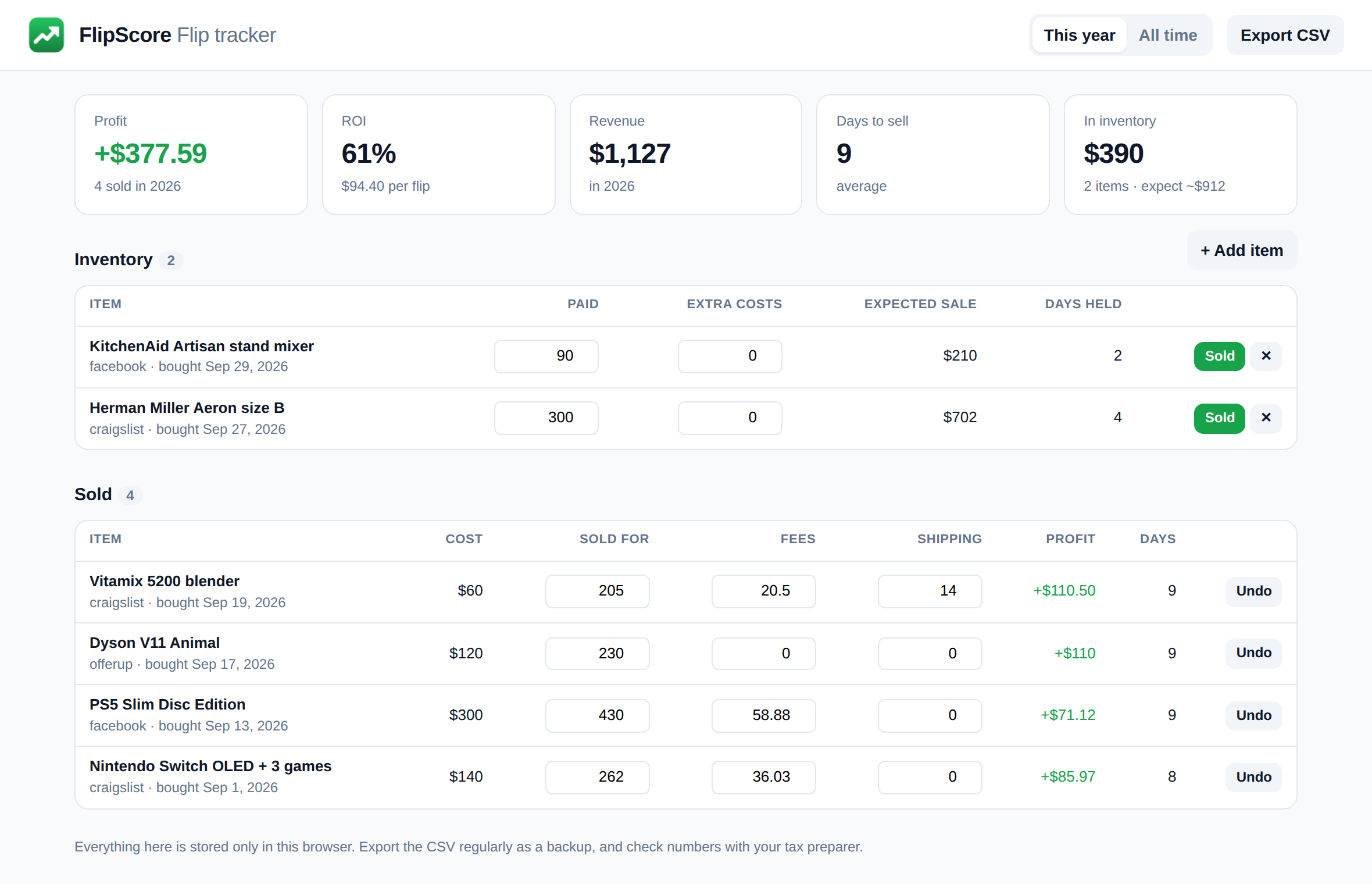Viewport: 1372px width, 884px height.
Task: Edit Nintendo Switch sold-for price field
Action: (597, 777)
